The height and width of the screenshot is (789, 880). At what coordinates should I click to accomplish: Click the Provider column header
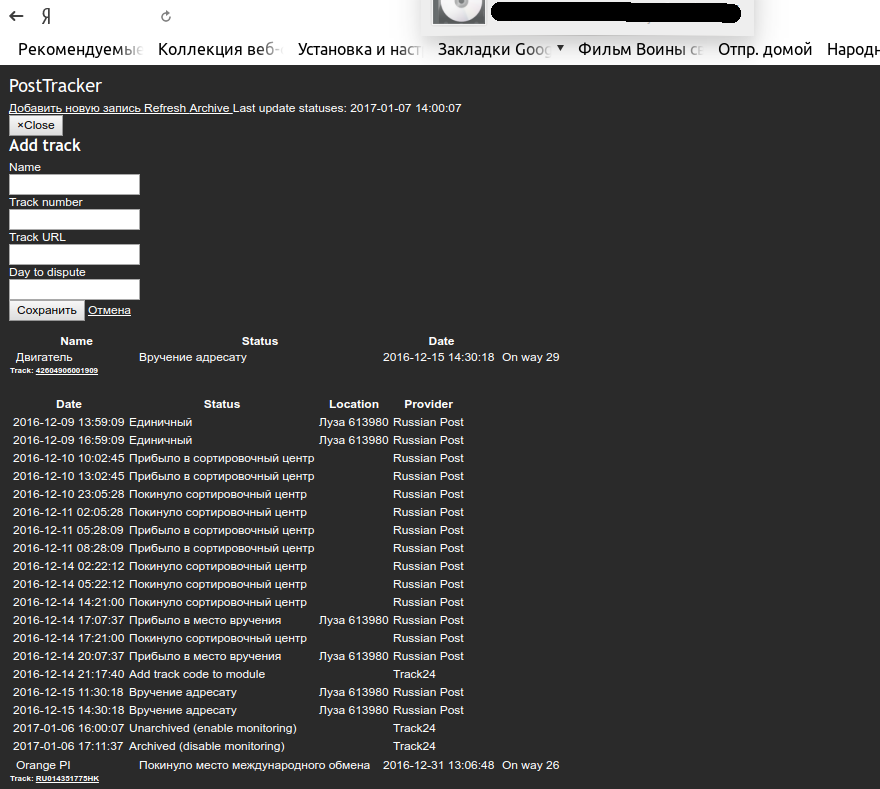(428, 405)
